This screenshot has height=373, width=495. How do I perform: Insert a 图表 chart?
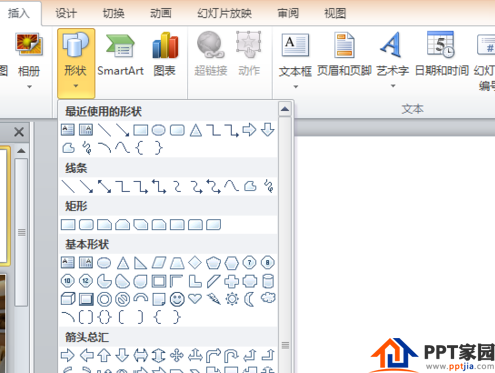165,55
